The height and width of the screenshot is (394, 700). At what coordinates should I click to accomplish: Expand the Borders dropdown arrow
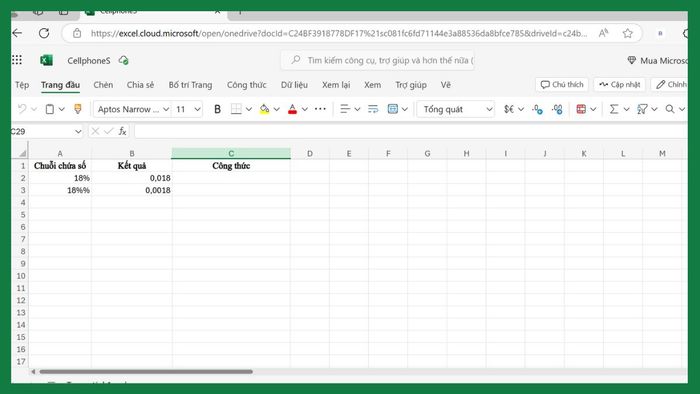[x=249, y=109]
